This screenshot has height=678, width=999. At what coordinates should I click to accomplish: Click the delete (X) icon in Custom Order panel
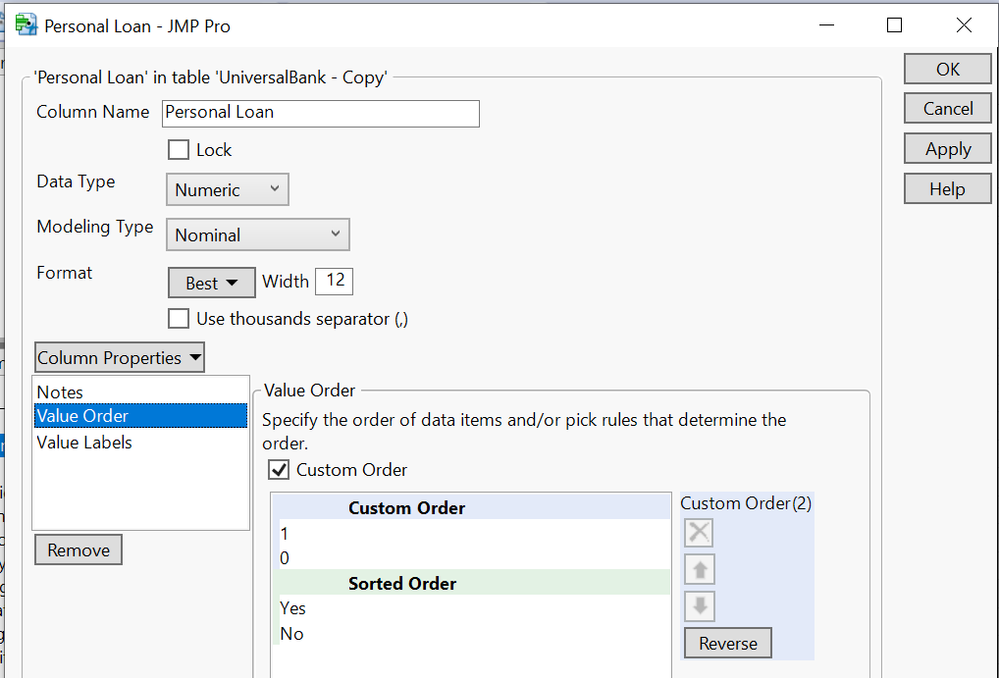pos(698,532)
